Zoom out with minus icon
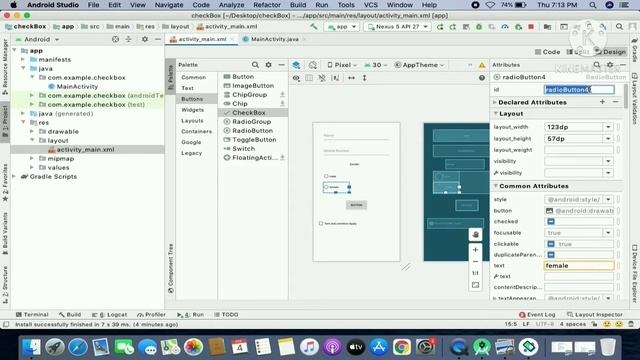Image resolution: width=640 pixels, height=360 pixels. 476,261
